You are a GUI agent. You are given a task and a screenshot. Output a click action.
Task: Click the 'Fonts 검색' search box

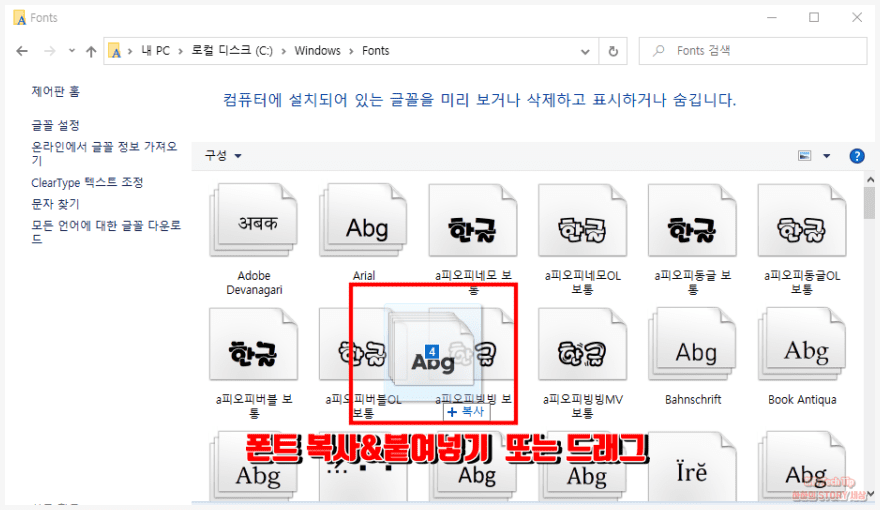click(753, 51)
